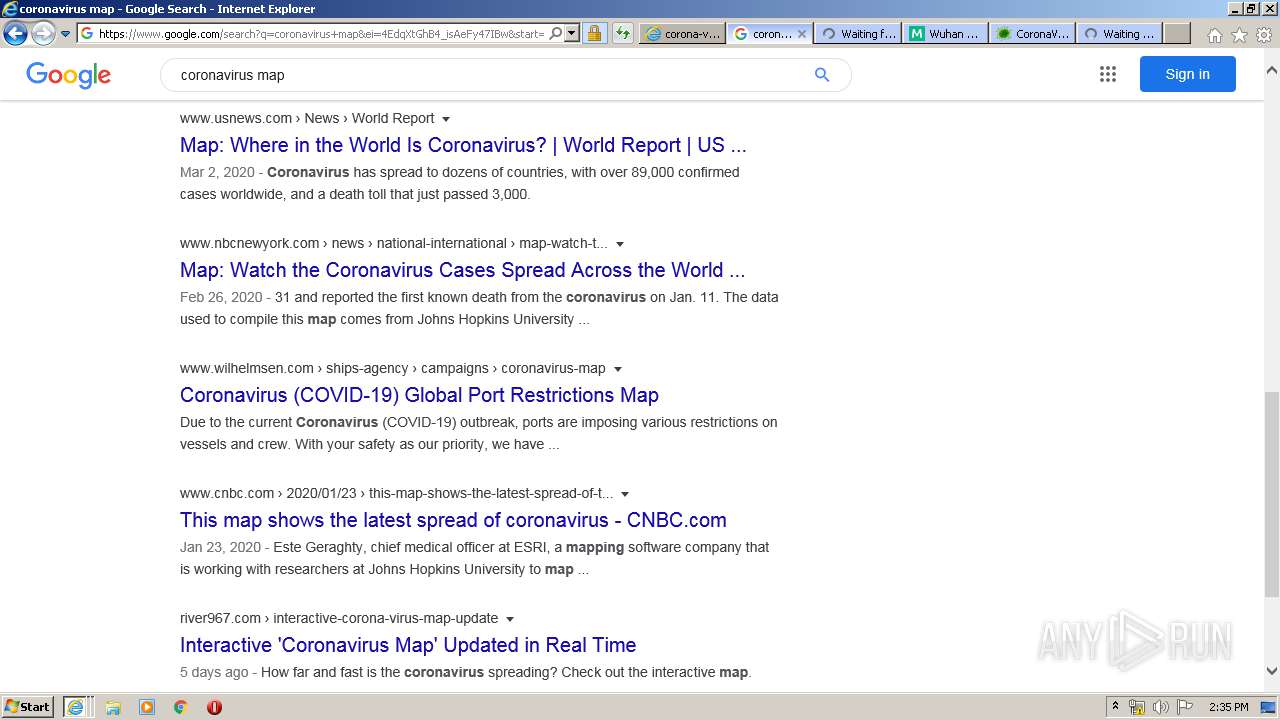1280x720 pixels.
Task: Switch to the first Waiting f... tab
Action: [x=858, y=33]
